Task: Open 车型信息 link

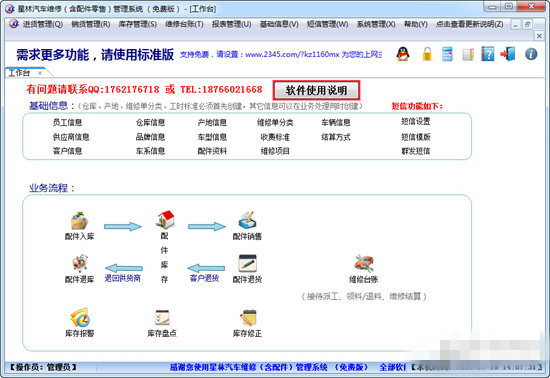Action: [x=212, y=137]
